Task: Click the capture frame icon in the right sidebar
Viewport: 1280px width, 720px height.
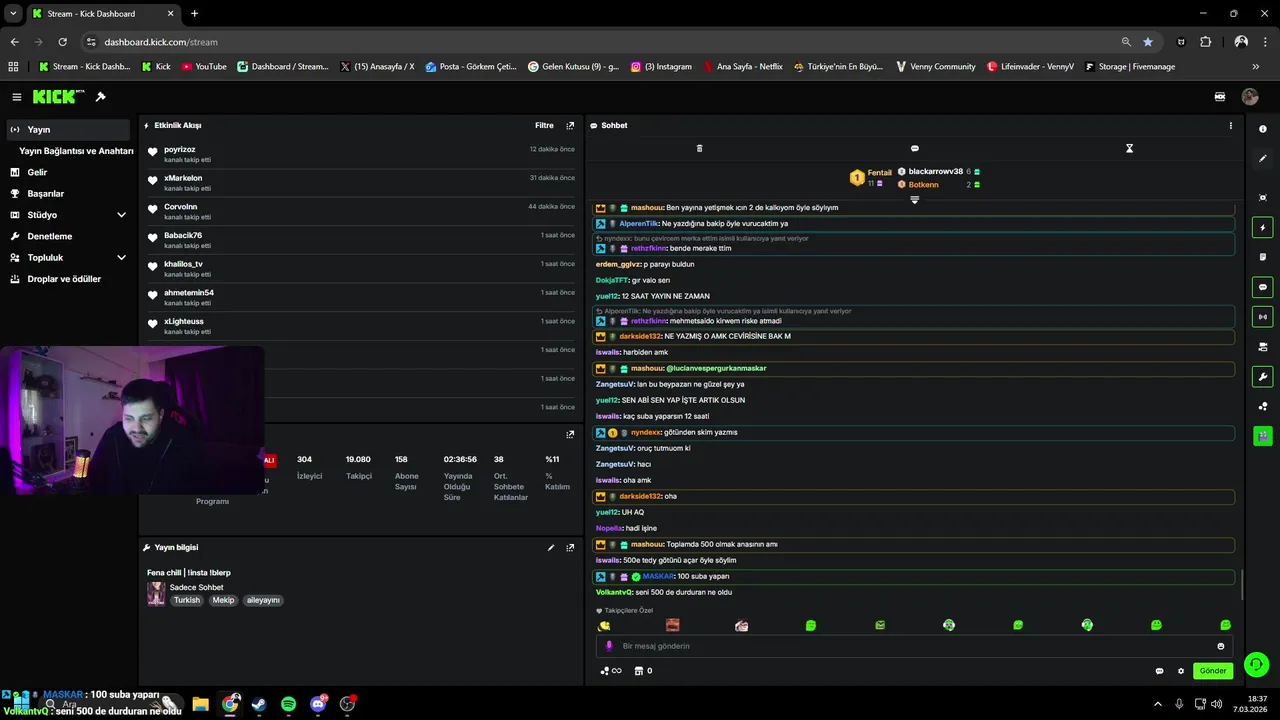Action: point(1262,198)
